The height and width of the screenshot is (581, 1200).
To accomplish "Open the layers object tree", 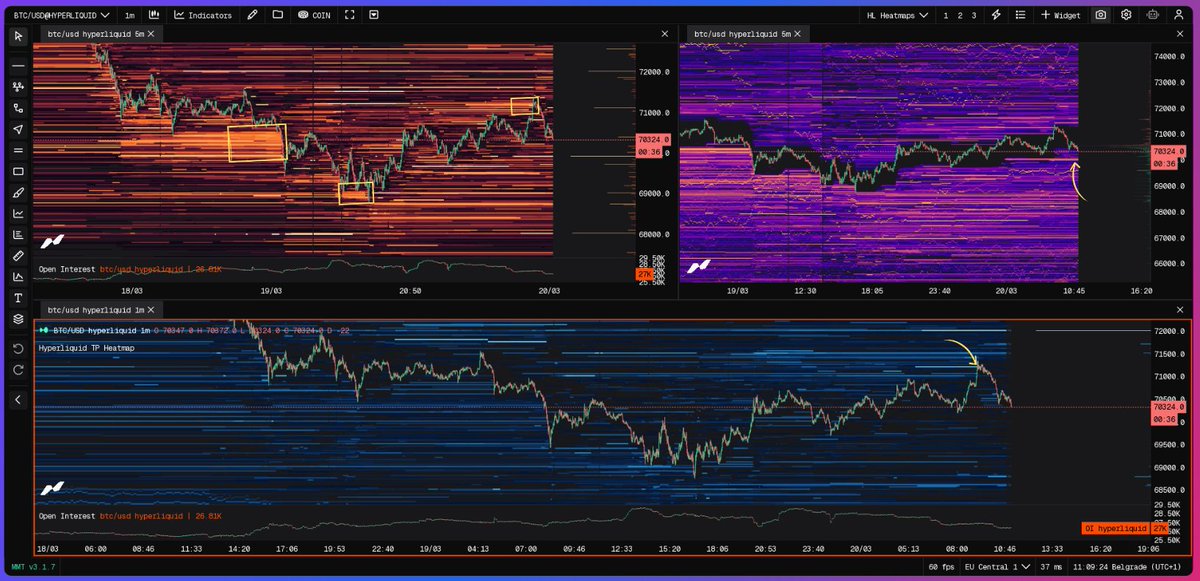I will pyautogui.click(x=18, y=319).
